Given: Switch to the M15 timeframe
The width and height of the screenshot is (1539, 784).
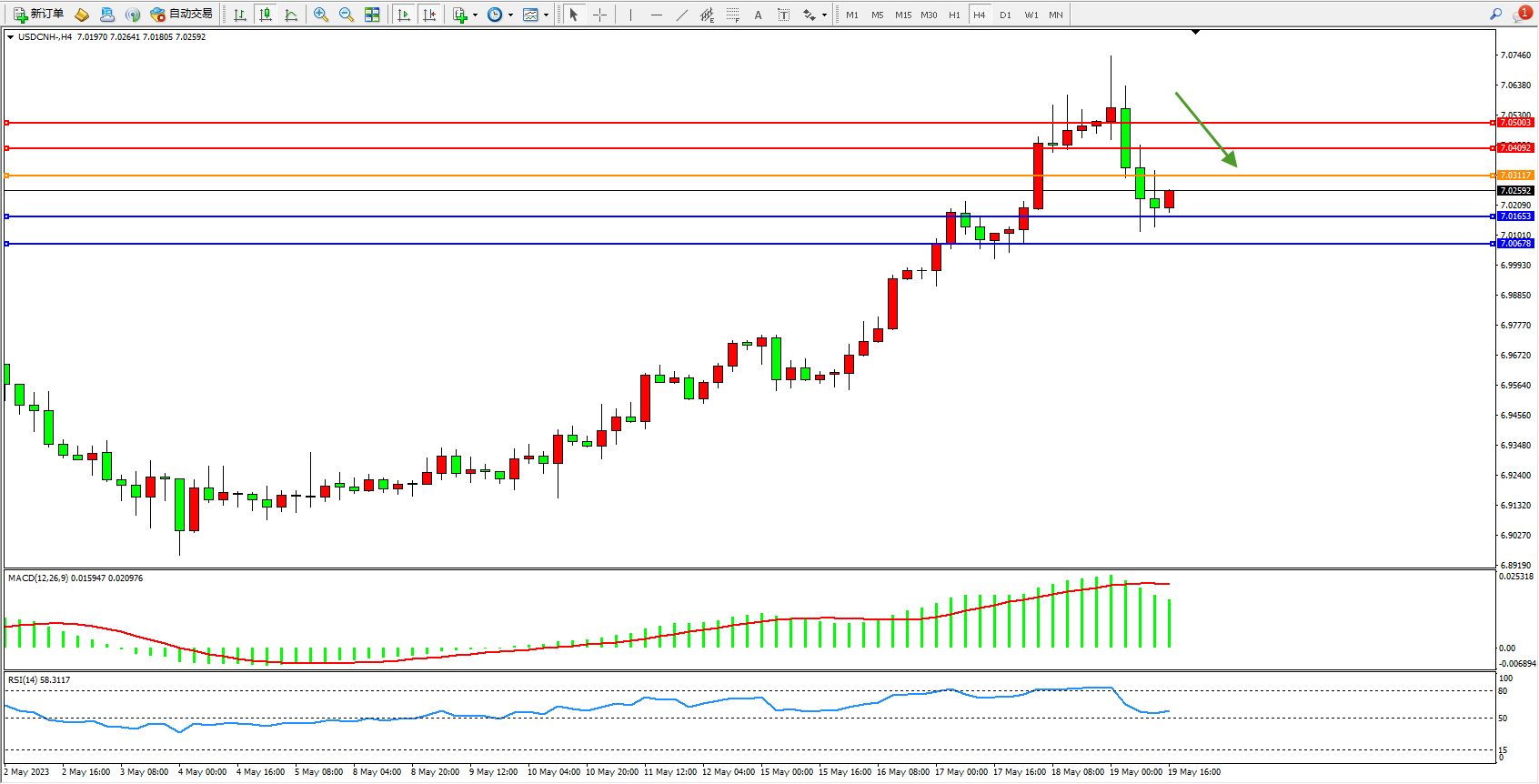Looking at the screenshot, I should (x=902, y=15).
